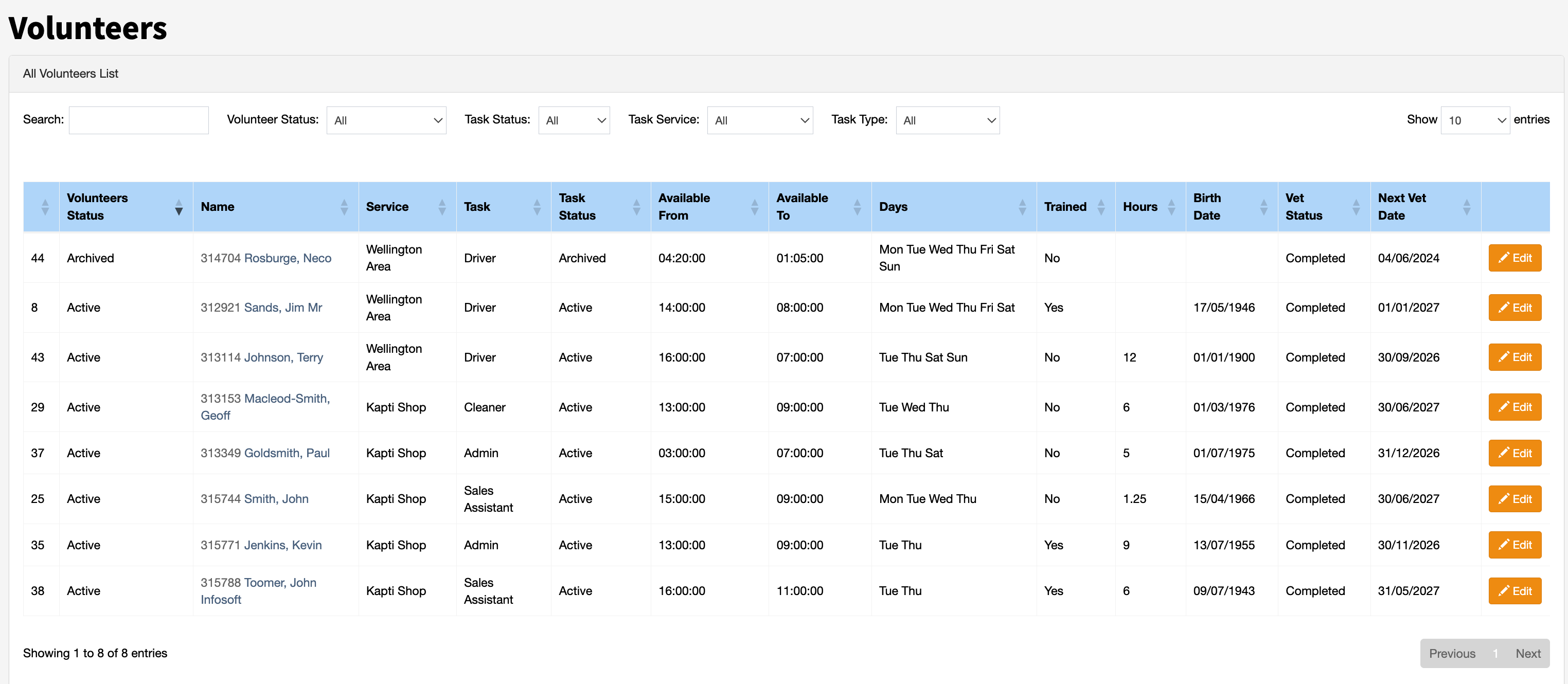Edit the Rosburge, Neco volunteer row

tap(1514, 258)
